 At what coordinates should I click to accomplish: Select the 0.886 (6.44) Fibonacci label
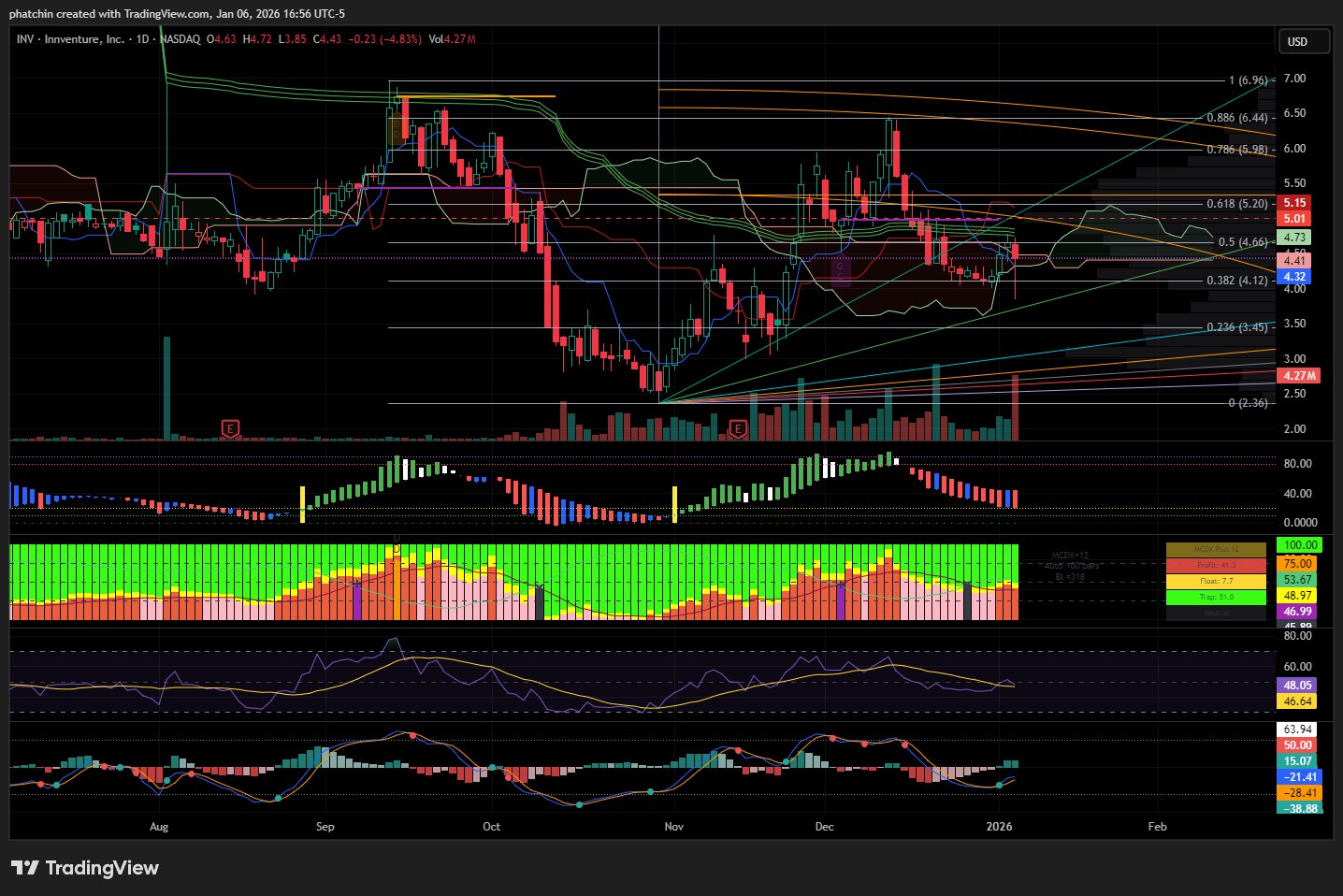[1236, 118]
